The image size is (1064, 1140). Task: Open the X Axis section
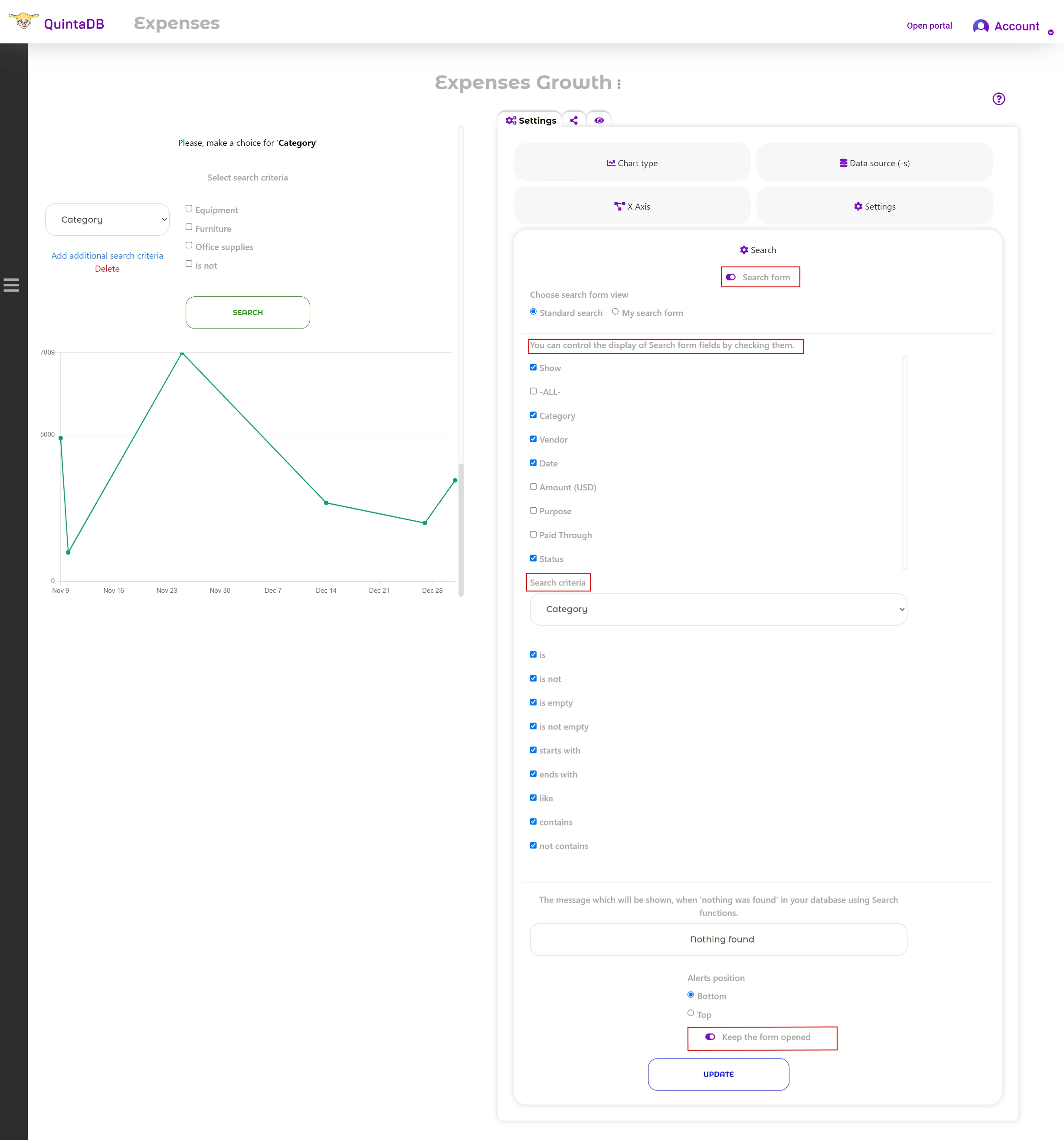(x=632, y=207)
